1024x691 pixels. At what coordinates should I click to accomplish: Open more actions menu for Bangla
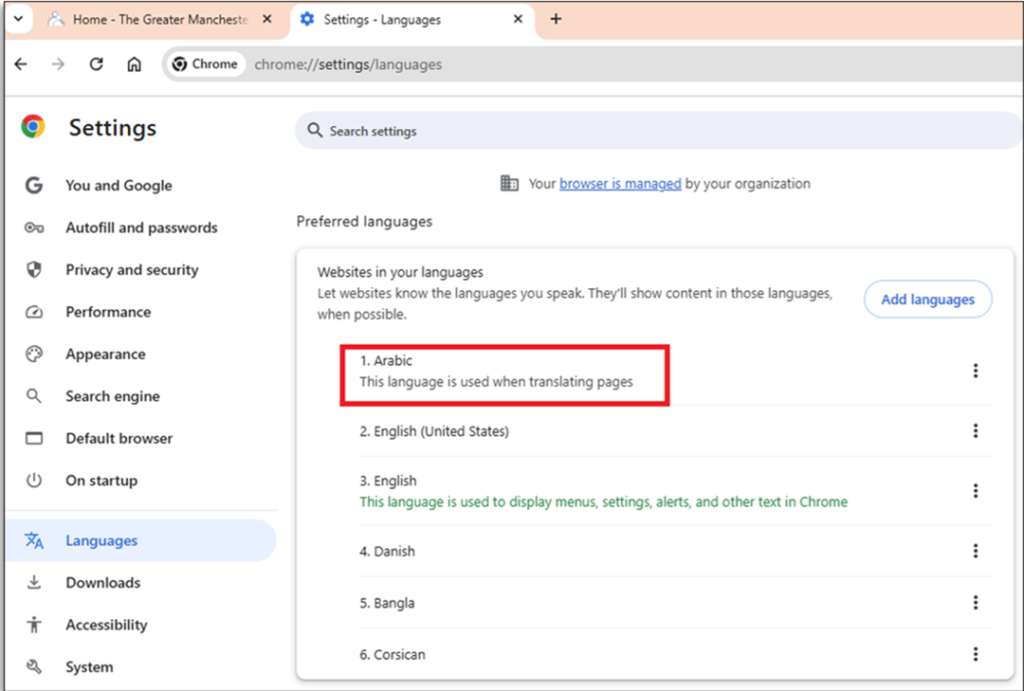pyautogui.click(x=975, y=603)
